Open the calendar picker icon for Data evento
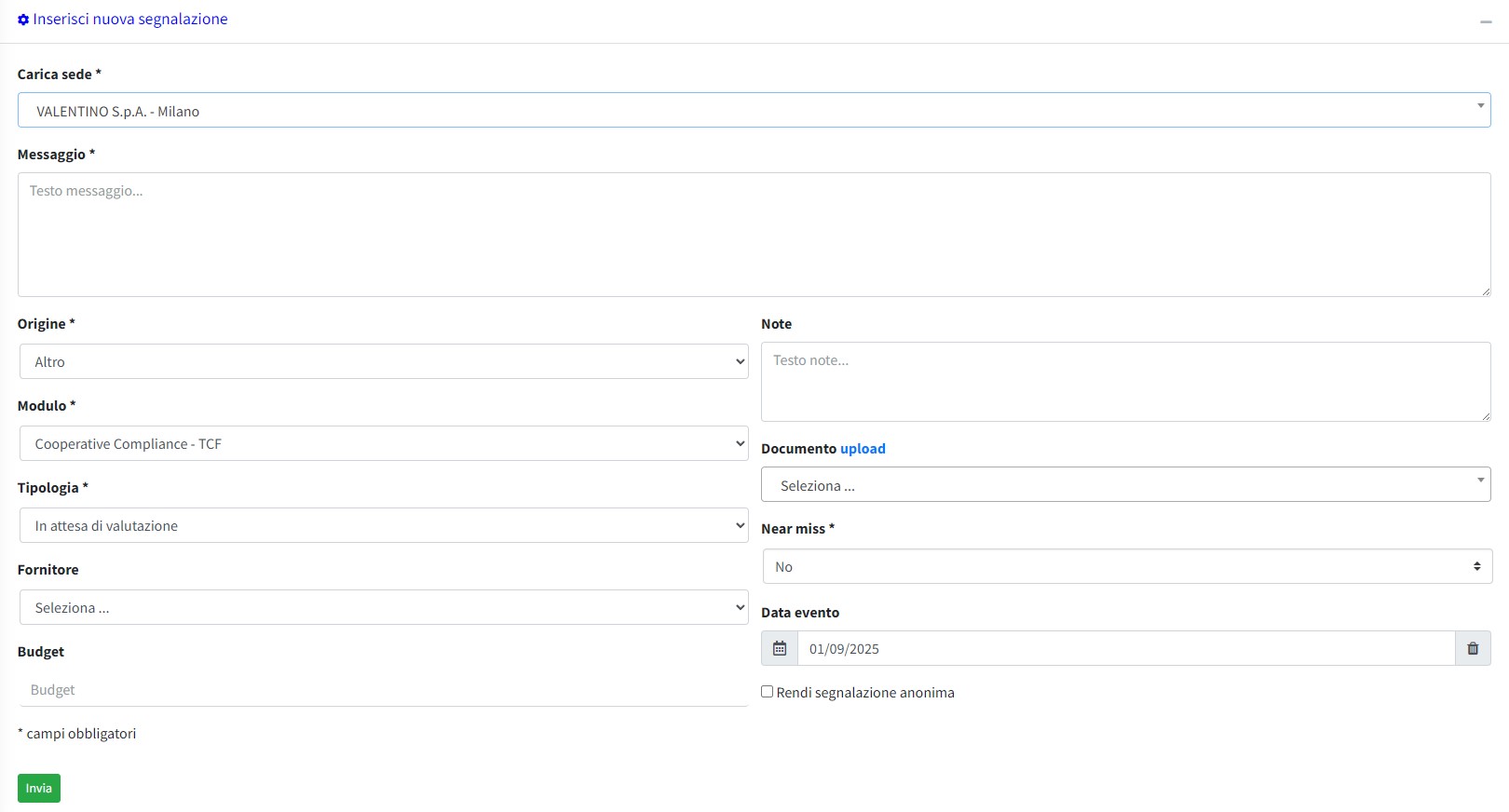The height and width of the screenshot is (812, 1509). point(780,648)
